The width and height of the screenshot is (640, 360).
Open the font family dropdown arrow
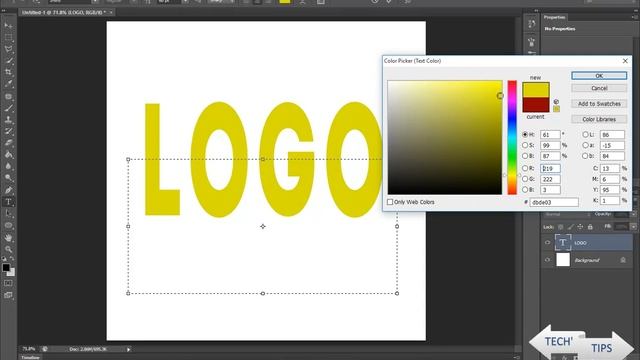(x=95, y=2)
